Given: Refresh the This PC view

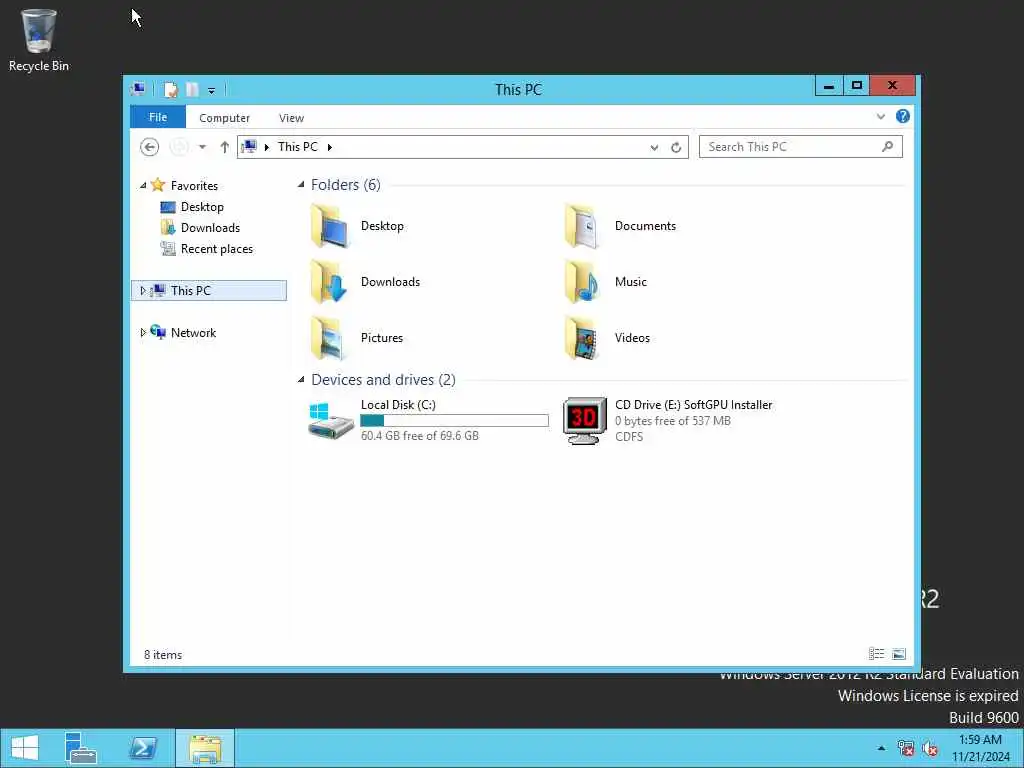Looking at the screenshot, I should [x=676, y=148].
